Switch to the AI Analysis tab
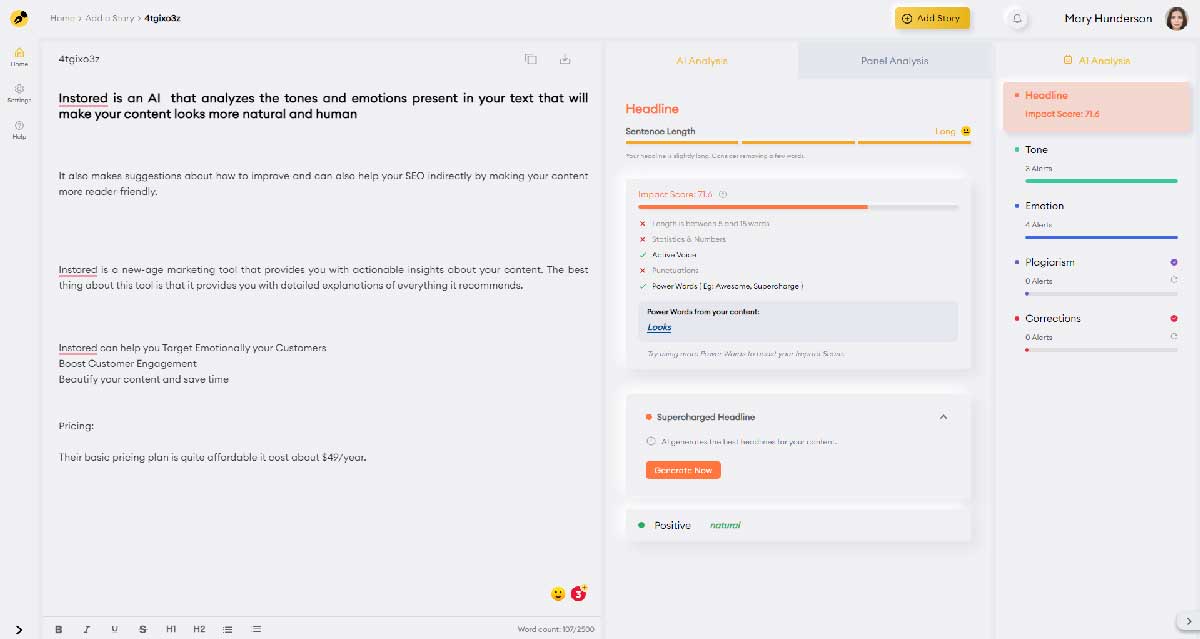Screen dimensions: 1200x639 click(702, 61)
